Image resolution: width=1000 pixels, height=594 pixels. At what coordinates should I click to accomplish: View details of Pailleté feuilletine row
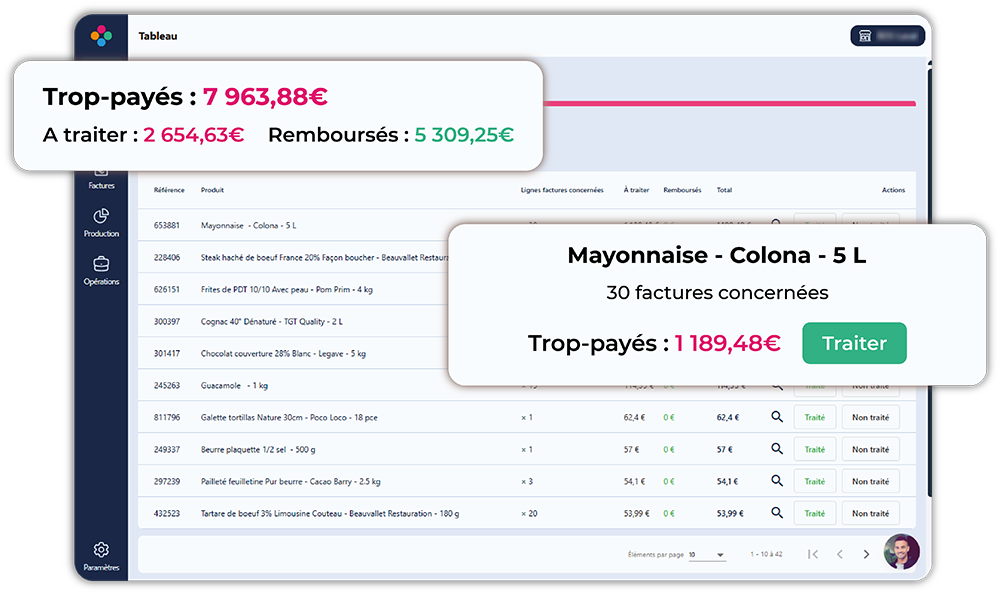click(x=776, y=480)
